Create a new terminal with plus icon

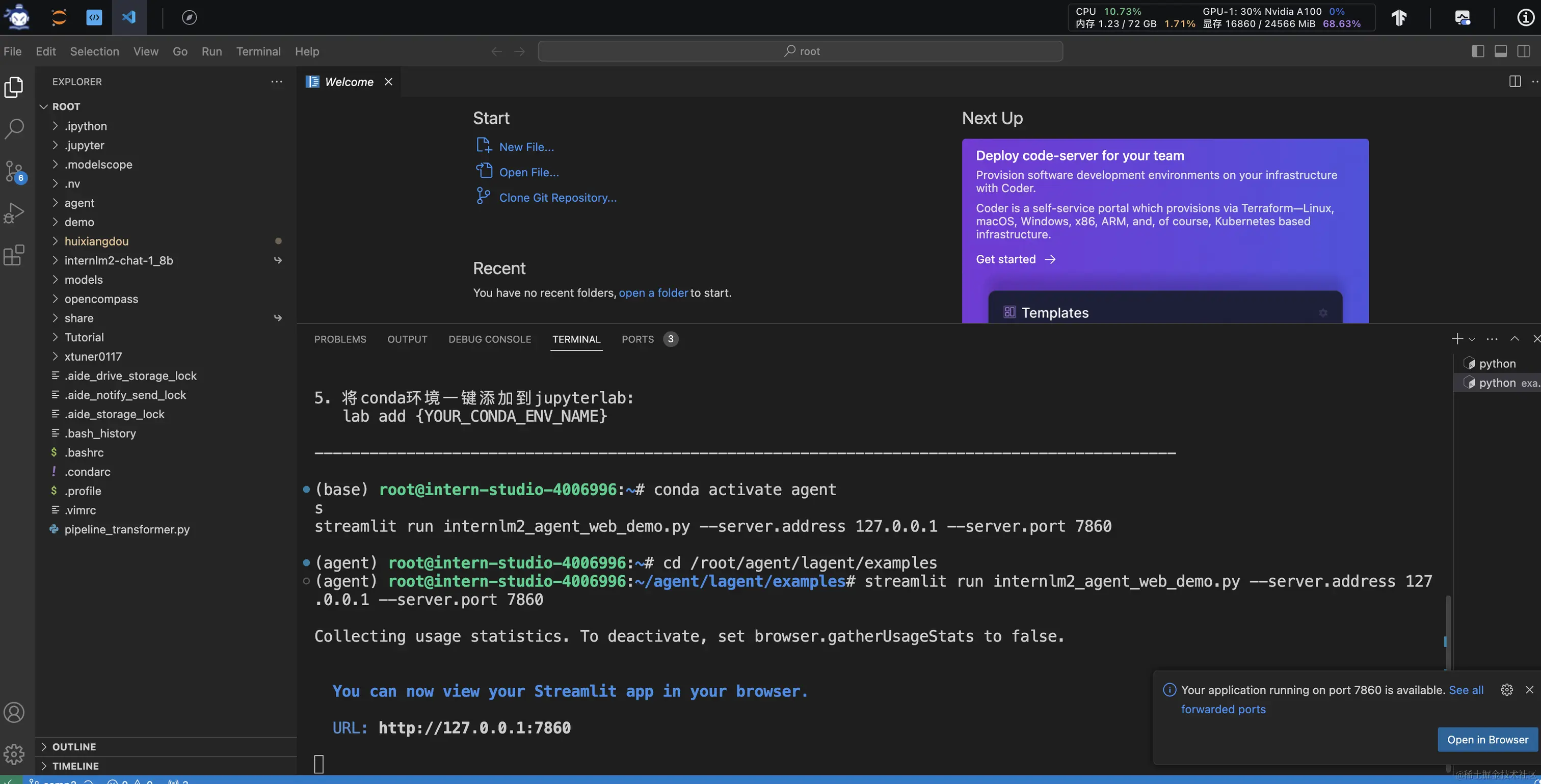click(x=1456, y=339)
